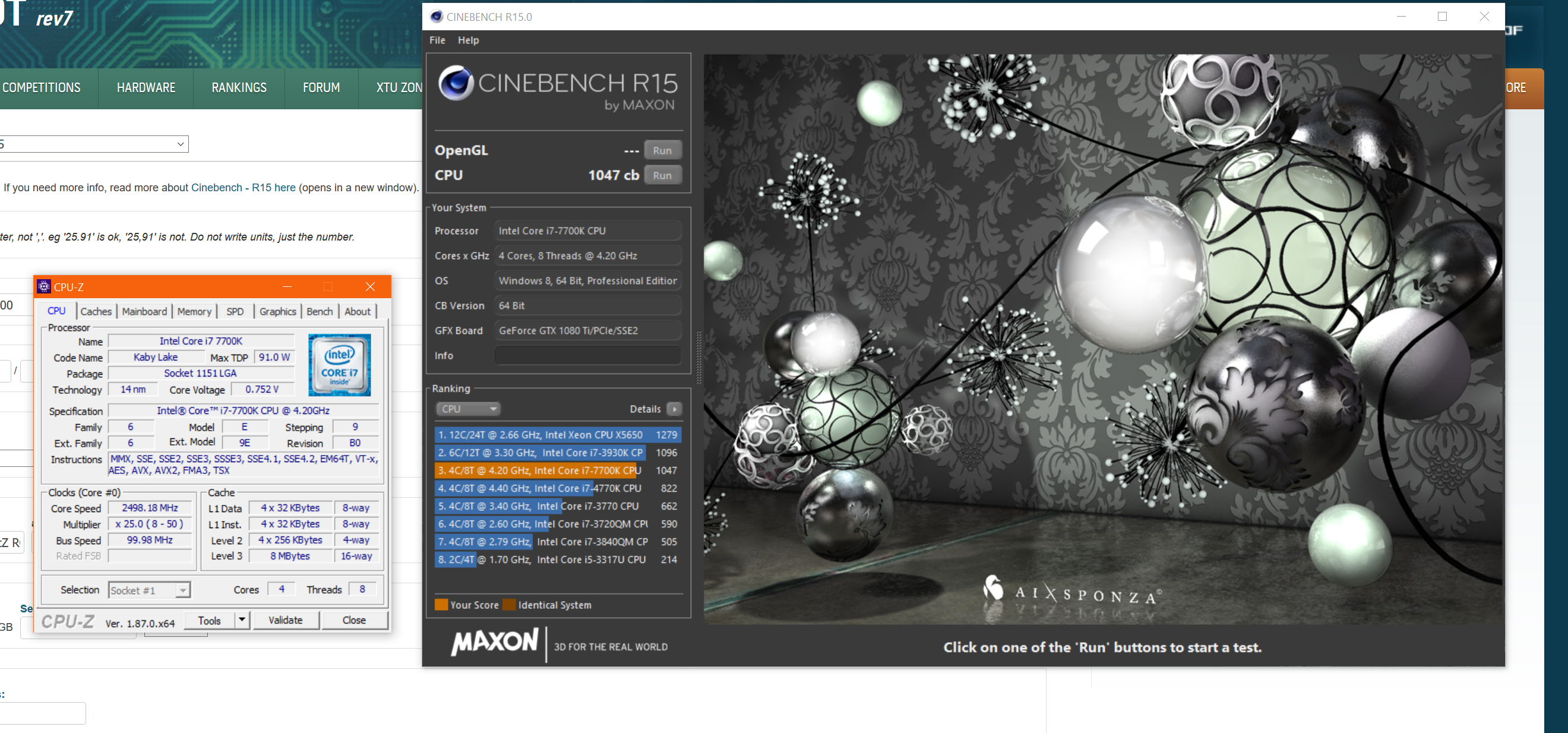
Task: Click the CPU-Z Tools button
Action: (209, 620)
